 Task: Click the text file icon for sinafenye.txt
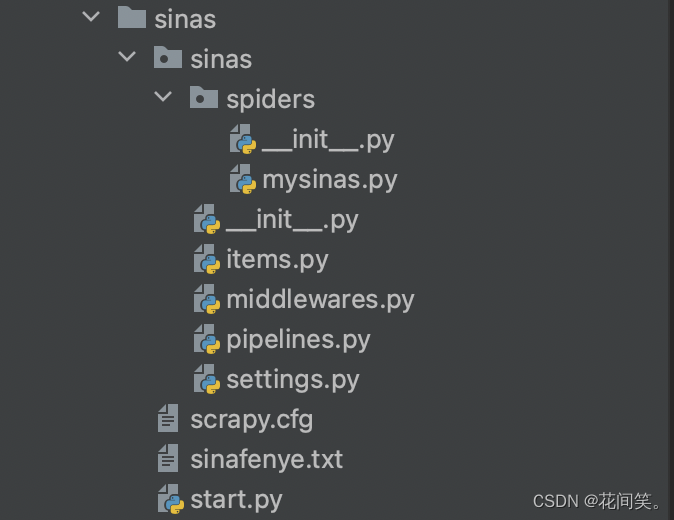168,458
